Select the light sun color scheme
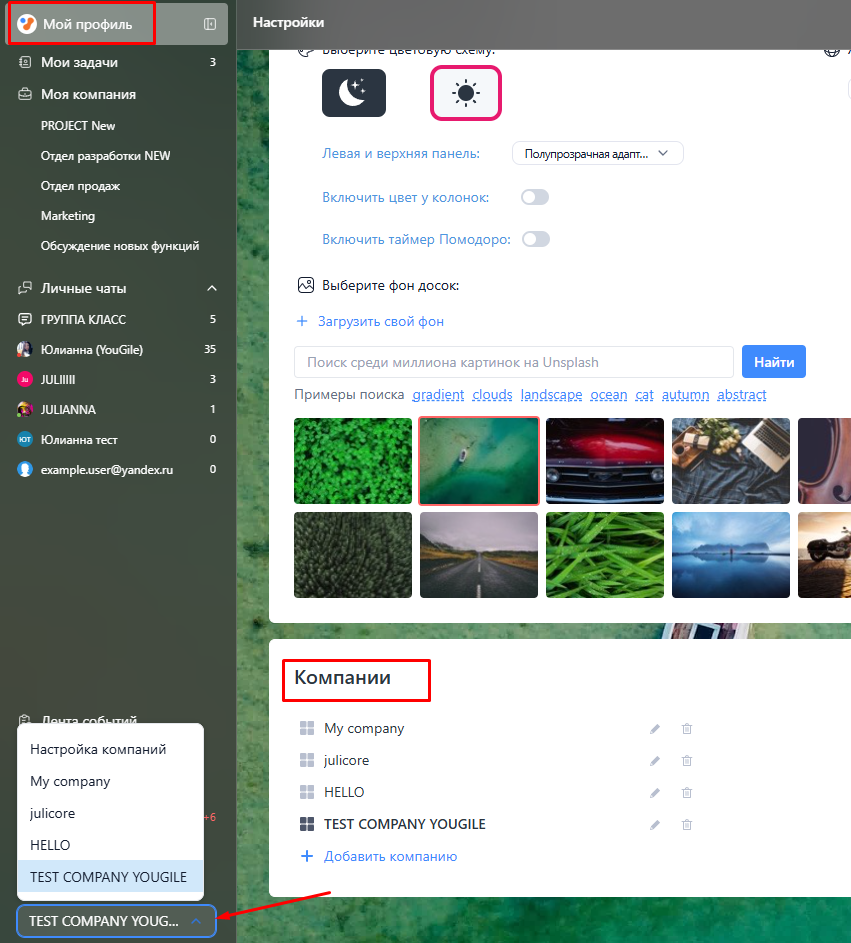 (x=465, y=93)
